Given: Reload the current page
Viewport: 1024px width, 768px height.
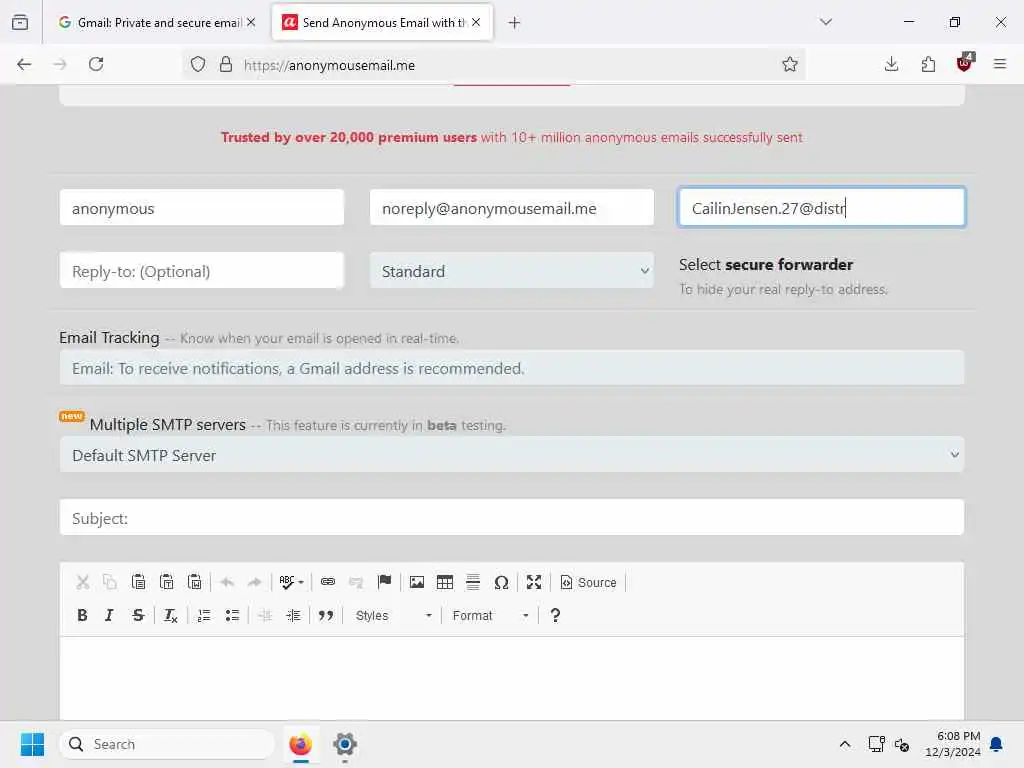Looking at the screenshot, I should (x=96, y=64).
